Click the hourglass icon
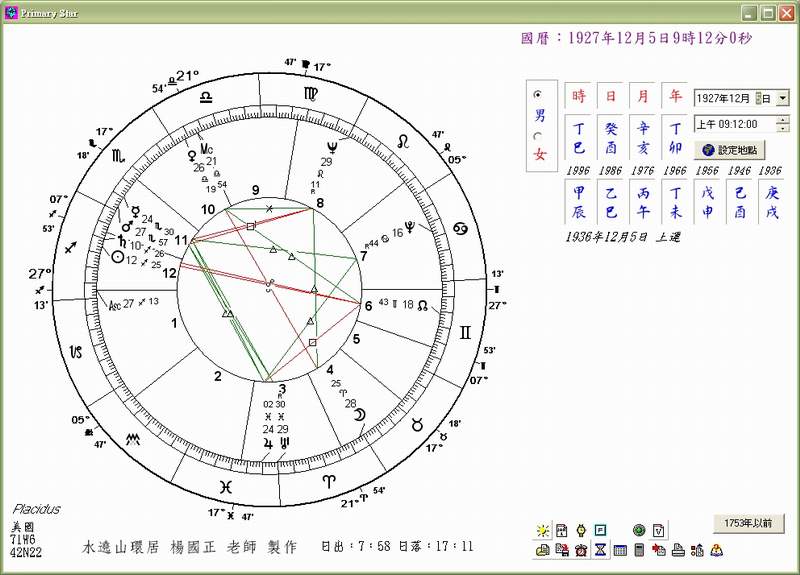The height and width of the screenshot is (575, 800). click(600, 550)
